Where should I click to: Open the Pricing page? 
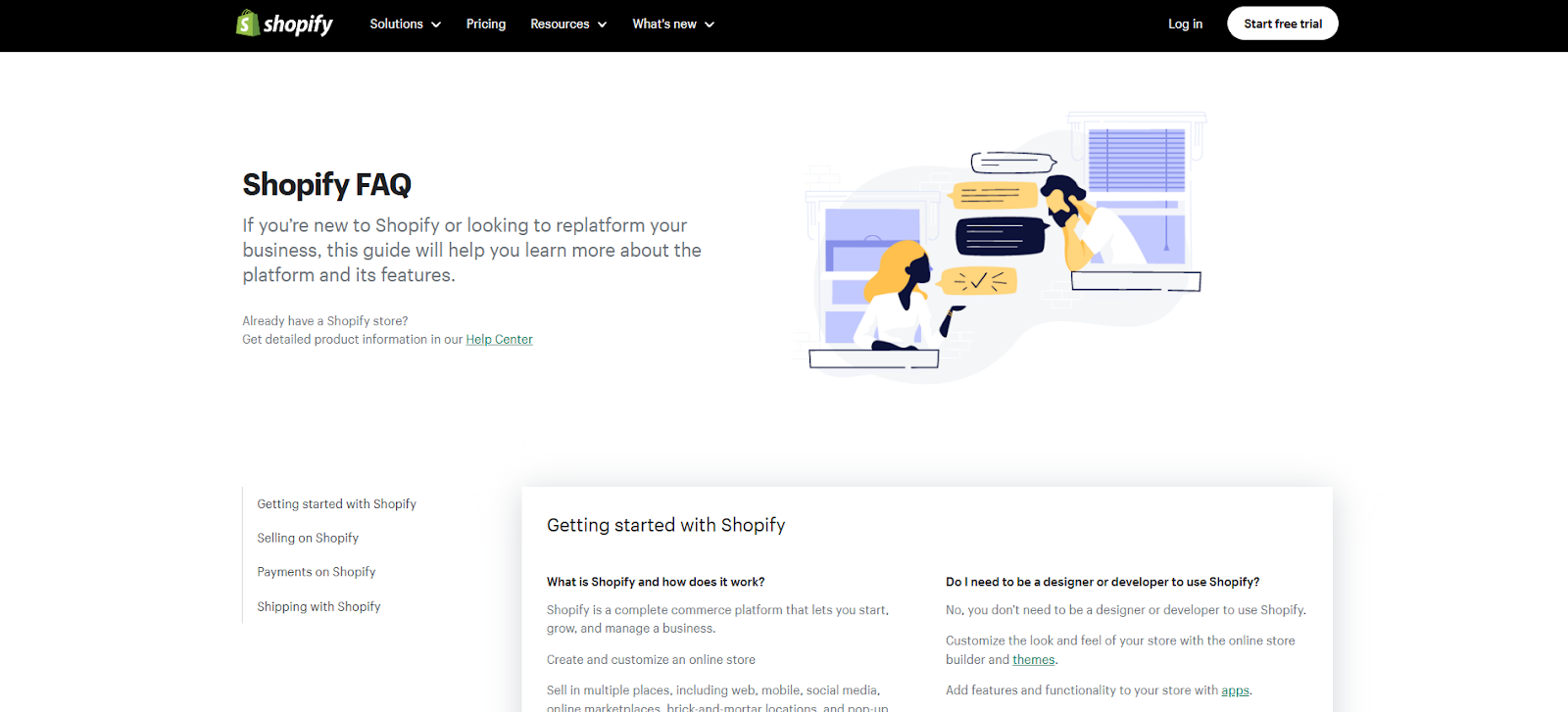pos(486,24)
